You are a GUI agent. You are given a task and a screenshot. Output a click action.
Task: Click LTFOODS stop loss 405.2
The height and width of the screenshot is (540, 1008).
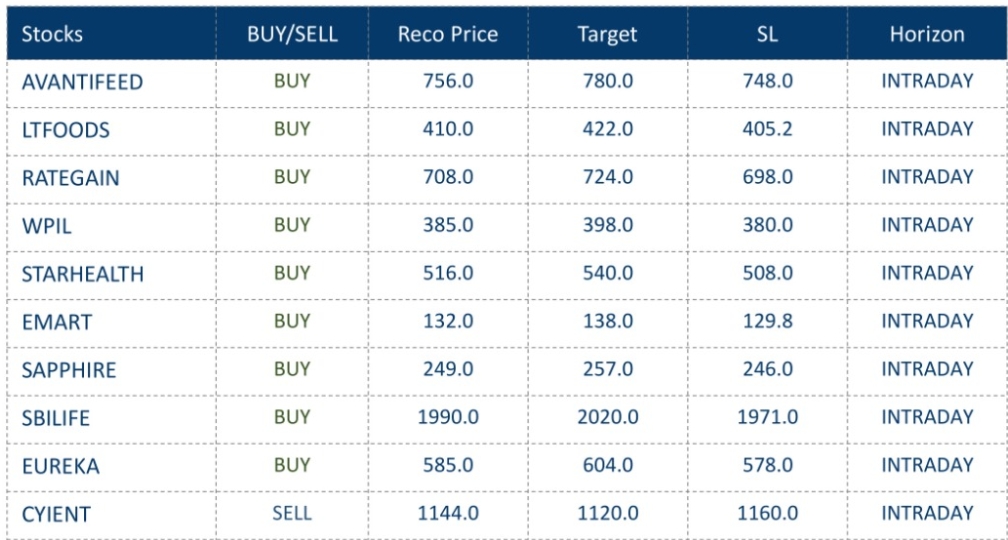click(x=767, y=129)
